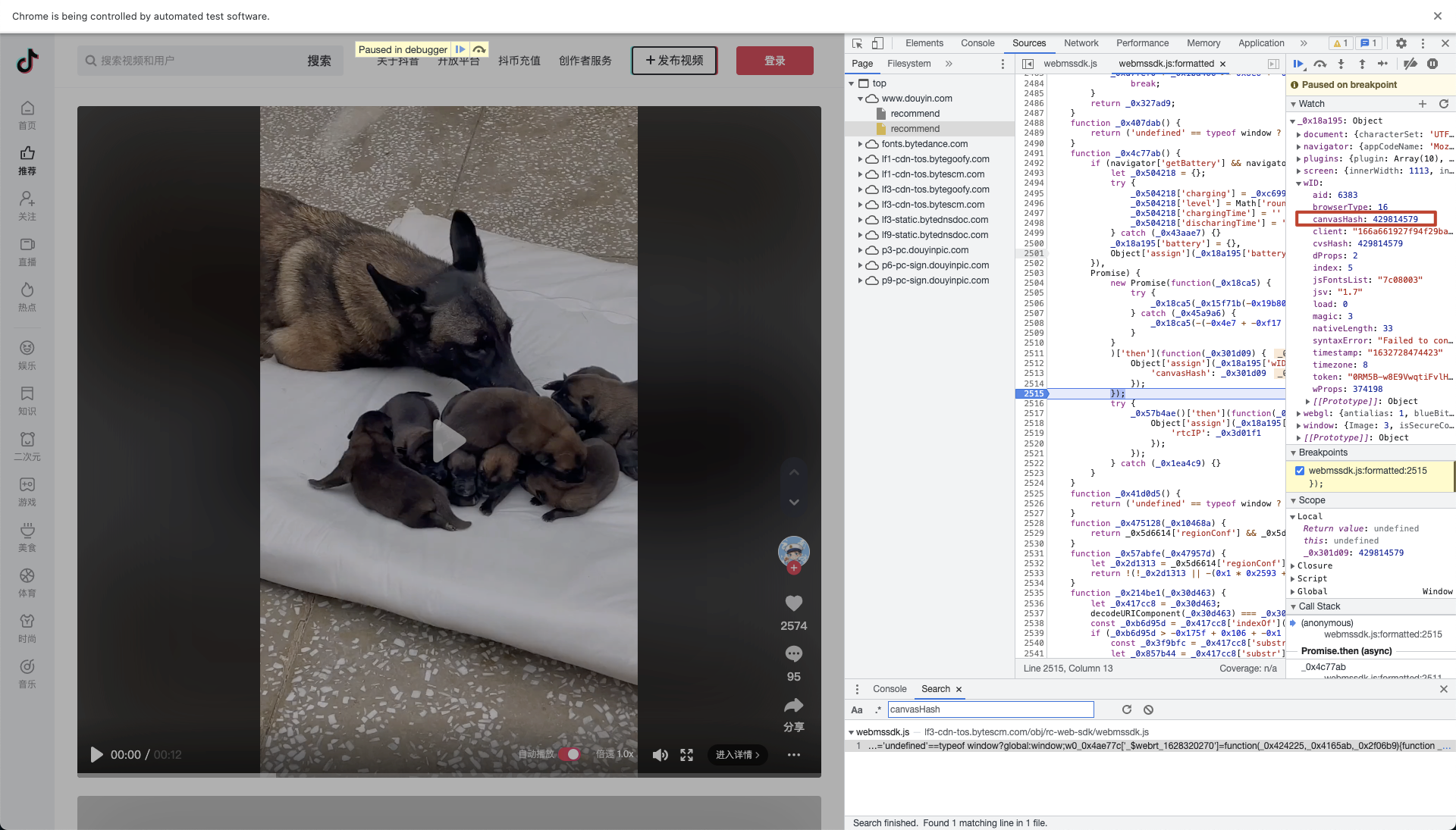
Task: Collapse the Breakpoints section
Action: pyautogui.click(x=1294, y=453)
